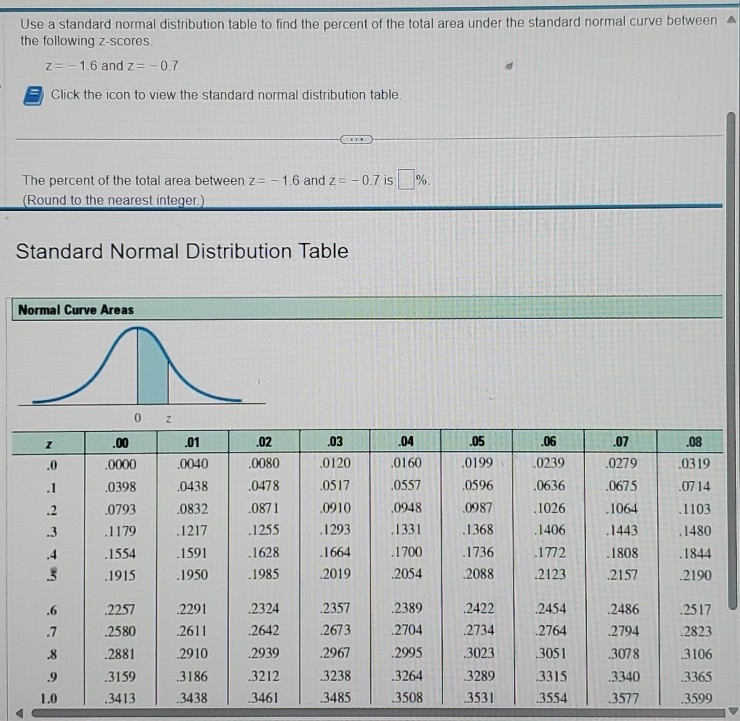Image resolution: width=740 pixels, height=721 pixels.
Task: Select table value .3413 in row 1.0
Action: (x=120, y=698)
